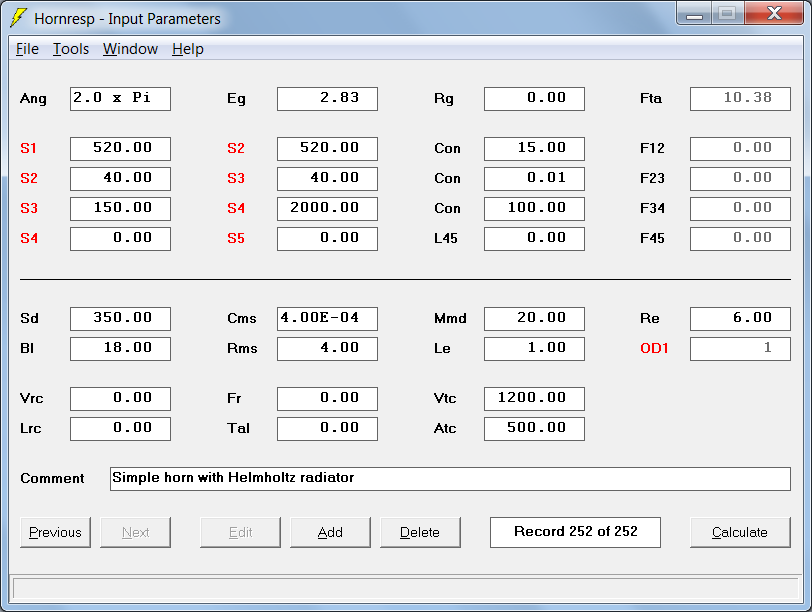Open the File menu
The height and width of the screenshot is (612, 812).
point(27,49)
